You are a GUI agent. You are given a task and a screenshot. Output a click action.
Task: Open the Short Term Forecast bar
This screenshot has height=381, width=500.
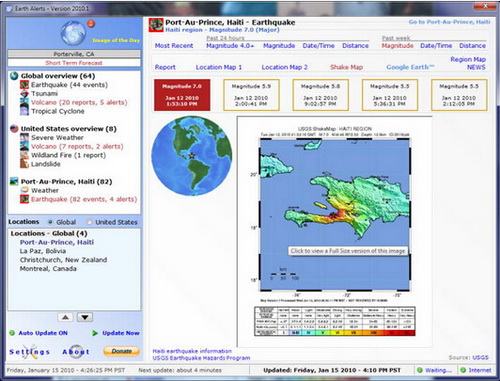74,63
